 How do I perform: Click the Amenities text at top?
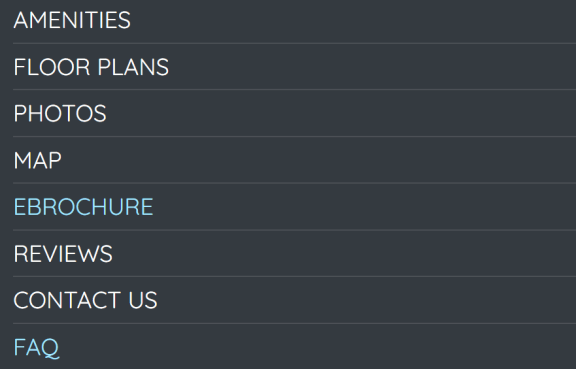(72, 20)
